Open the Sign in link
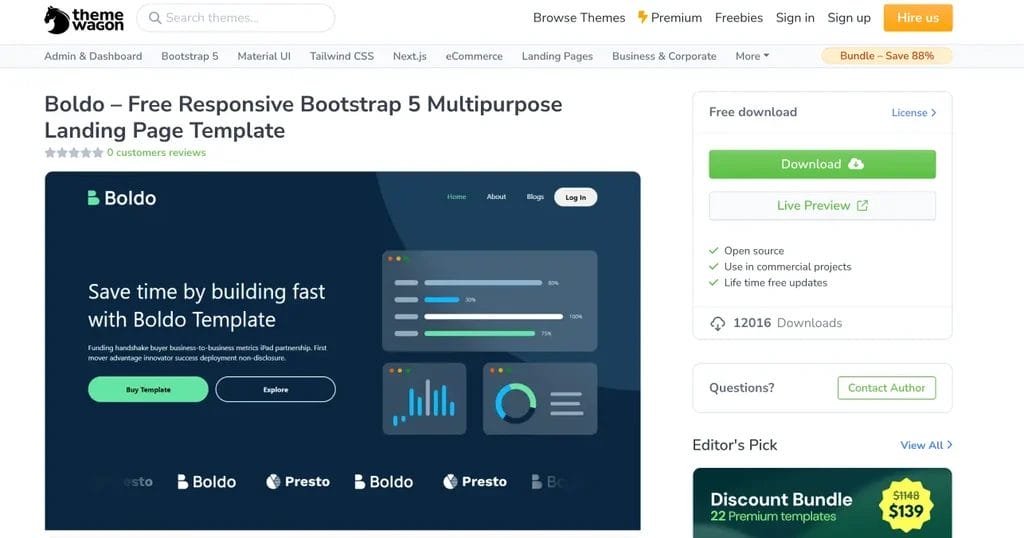The height and width of the screenshot is (538, 1024). point(795,18)
